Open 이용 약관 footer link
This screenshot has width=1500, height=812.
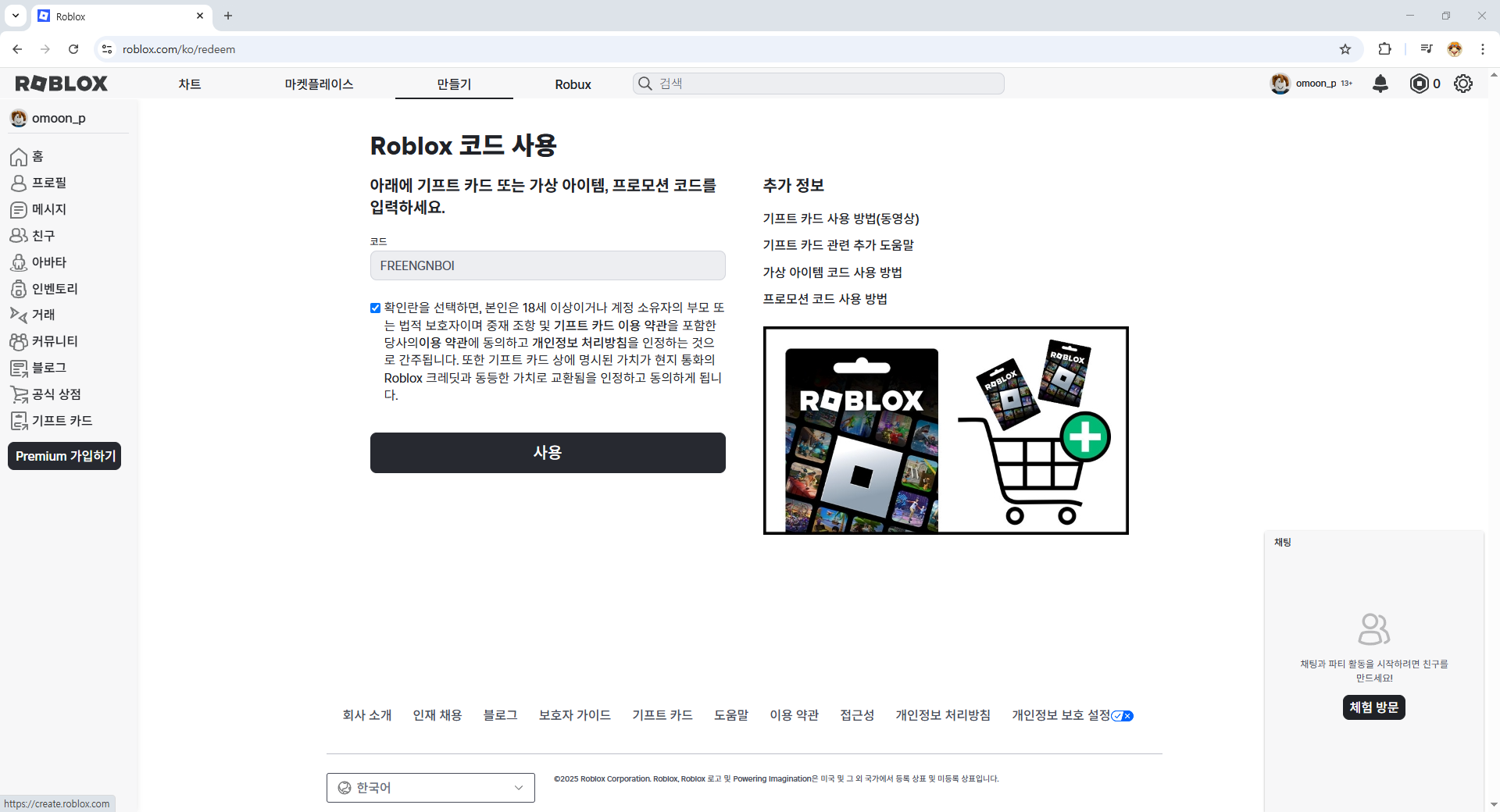(795, 715)
